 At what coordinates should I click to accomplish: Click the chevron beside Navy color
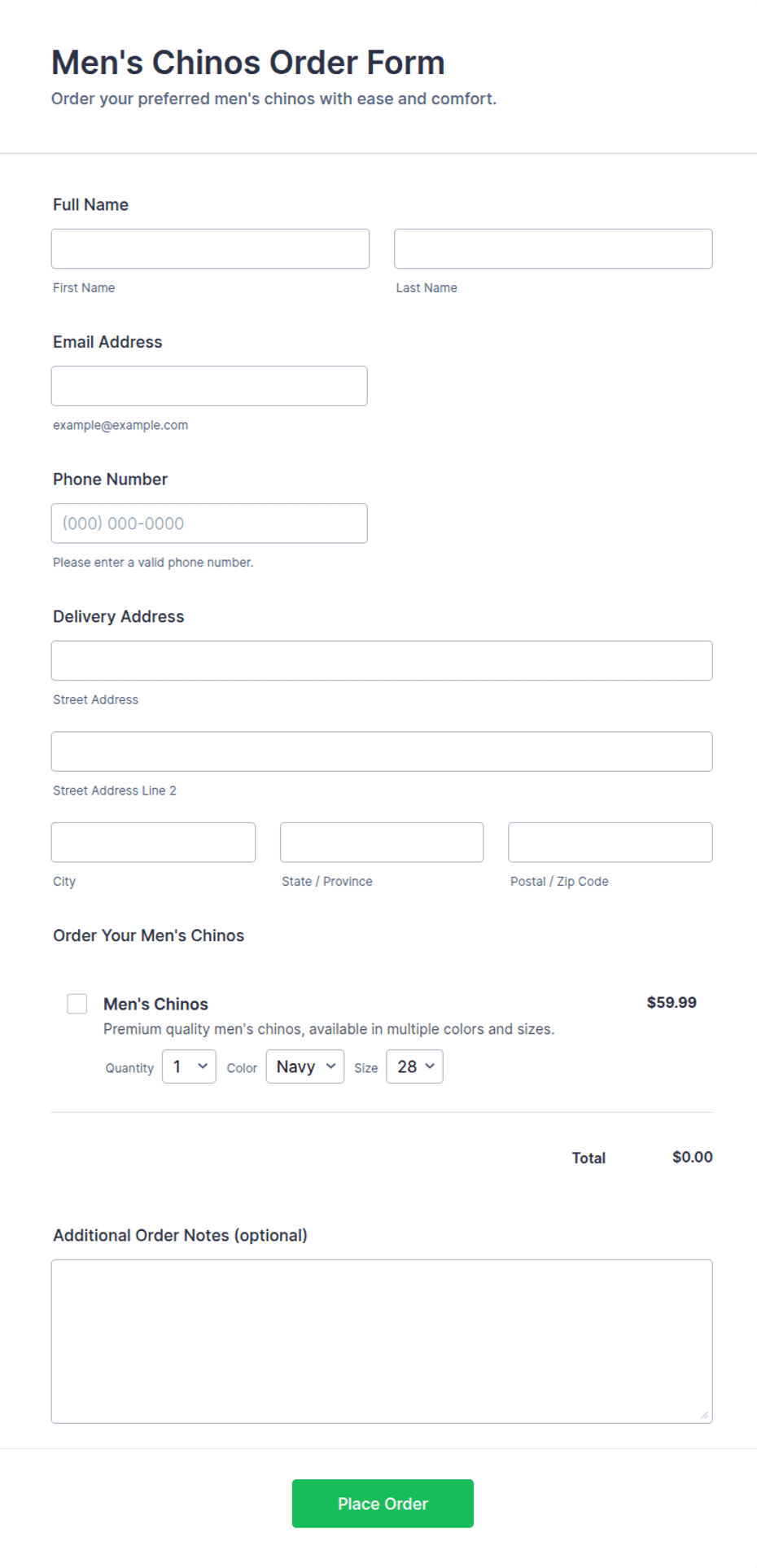(330, 1066)
